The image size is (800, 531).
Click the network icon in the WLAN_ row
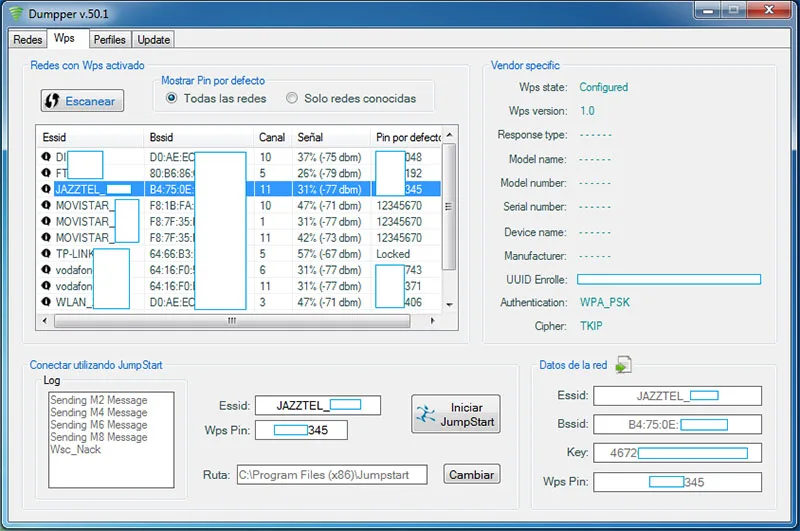[46, 301]
